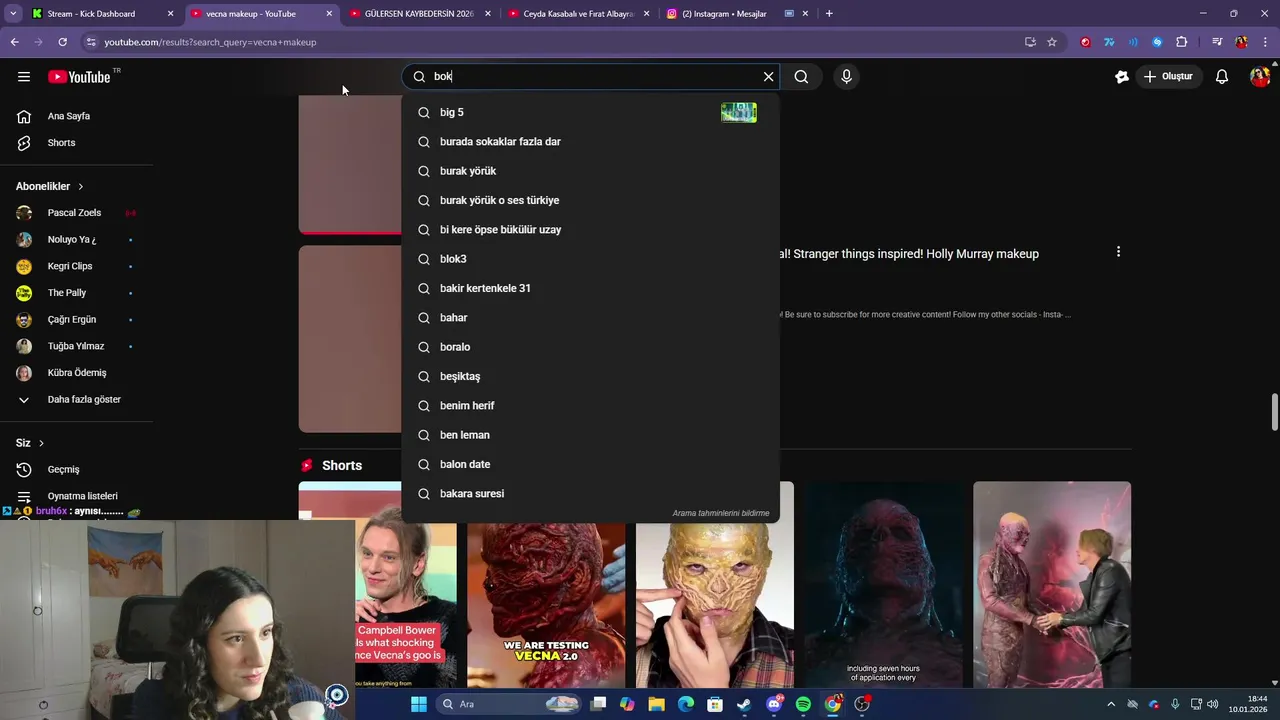Image resolution: width=1280 pixels, height=720 pixels.
Task: Switch to Ceyda Kasabalı ve Fırat tab
Action: [x=579, y=14]
